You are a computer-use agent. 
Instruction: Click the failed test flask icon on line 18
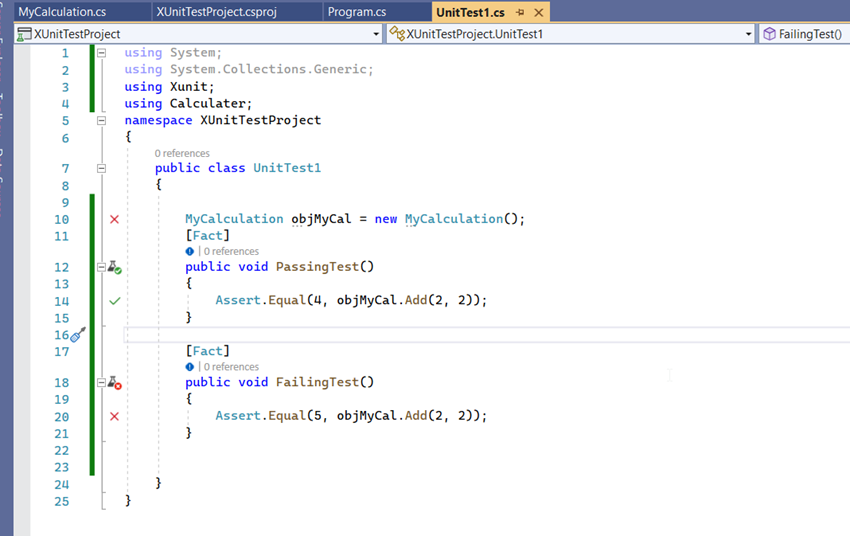click(x=114, y=383)
